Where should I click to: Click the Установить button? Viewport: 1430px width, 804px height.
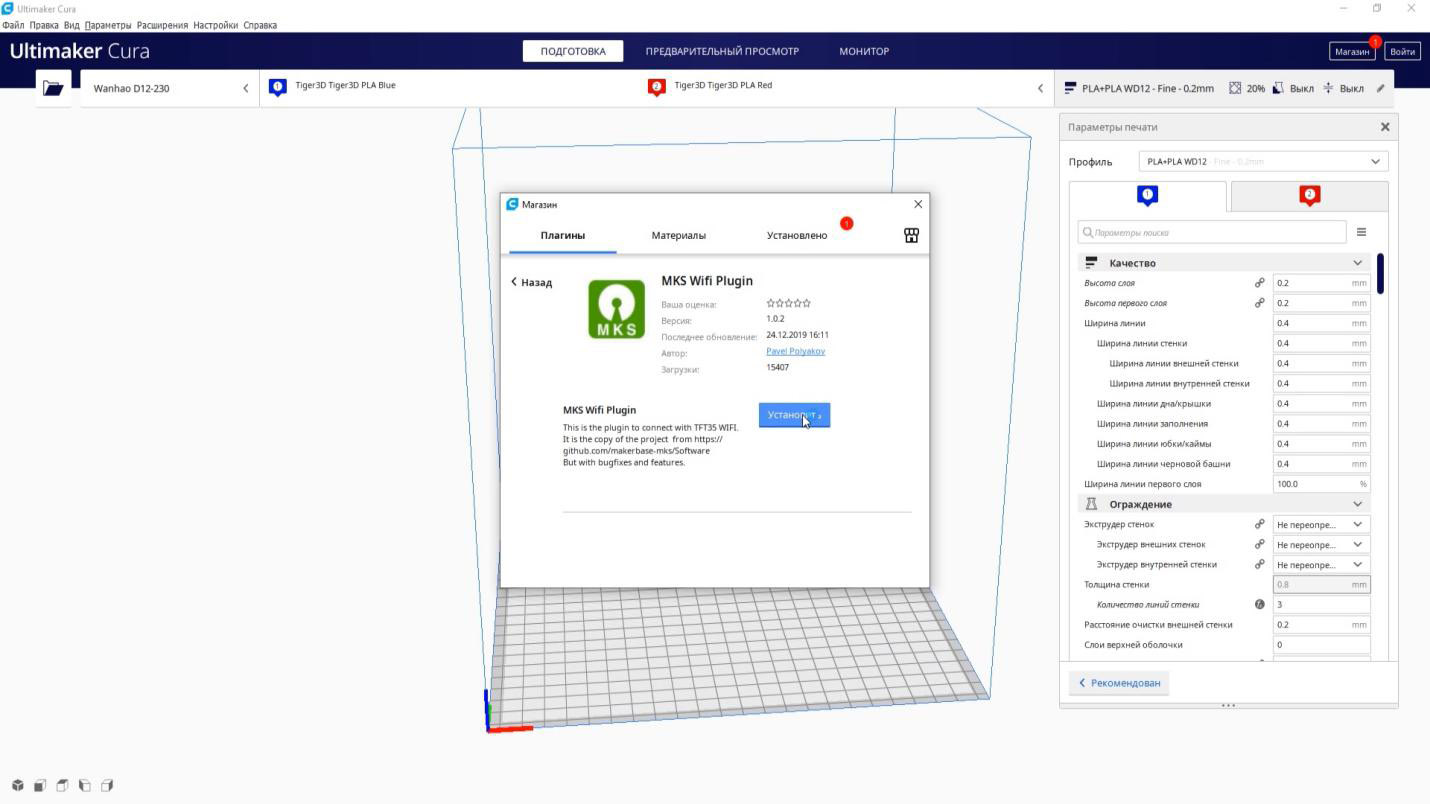[x=794, y=415]
